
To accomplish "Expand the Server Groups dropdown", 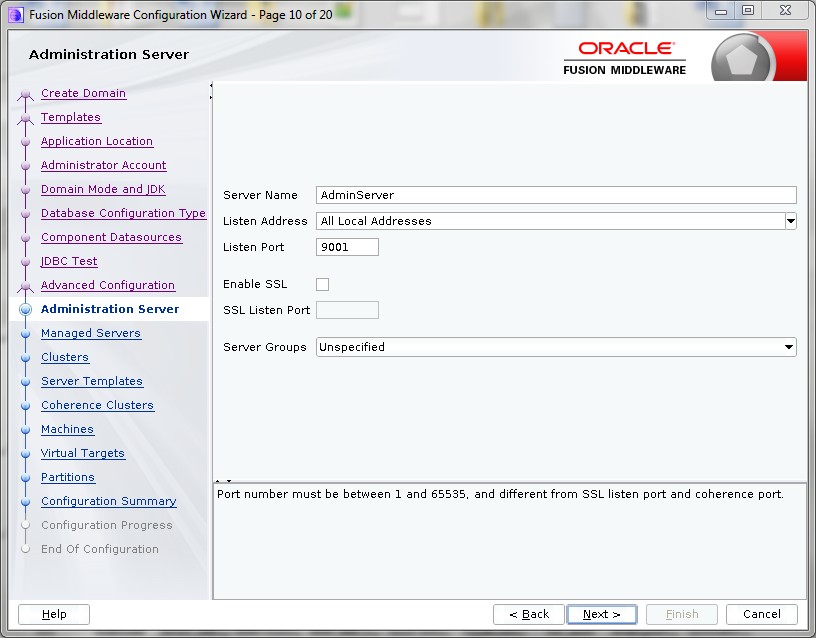I will coord(789,347).
